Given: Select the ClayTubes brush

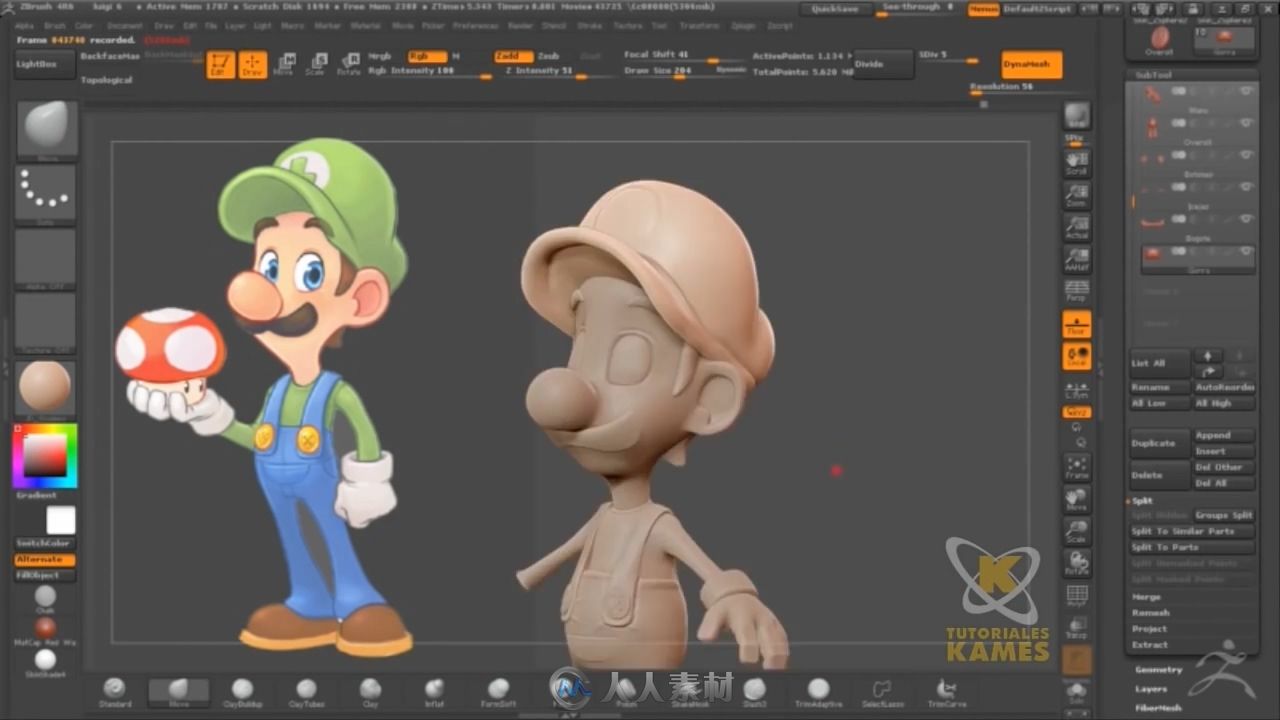Looking at the screenshot, I should [x=306, y=691].
